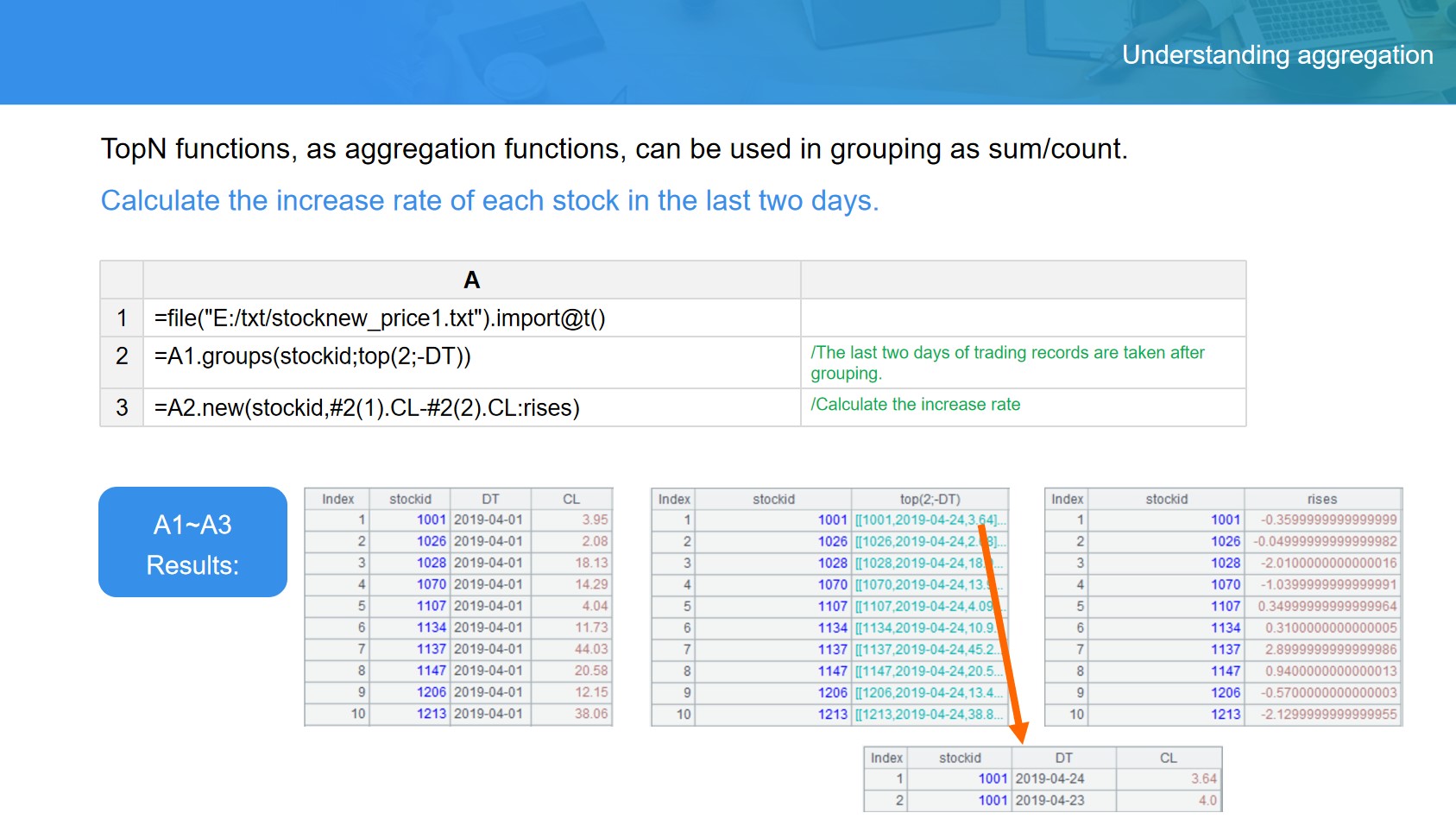This screenshot has height=819, width=1456.
Task: Click the top(2;-DT) cell for stock 1213
Action: (928, 715)
